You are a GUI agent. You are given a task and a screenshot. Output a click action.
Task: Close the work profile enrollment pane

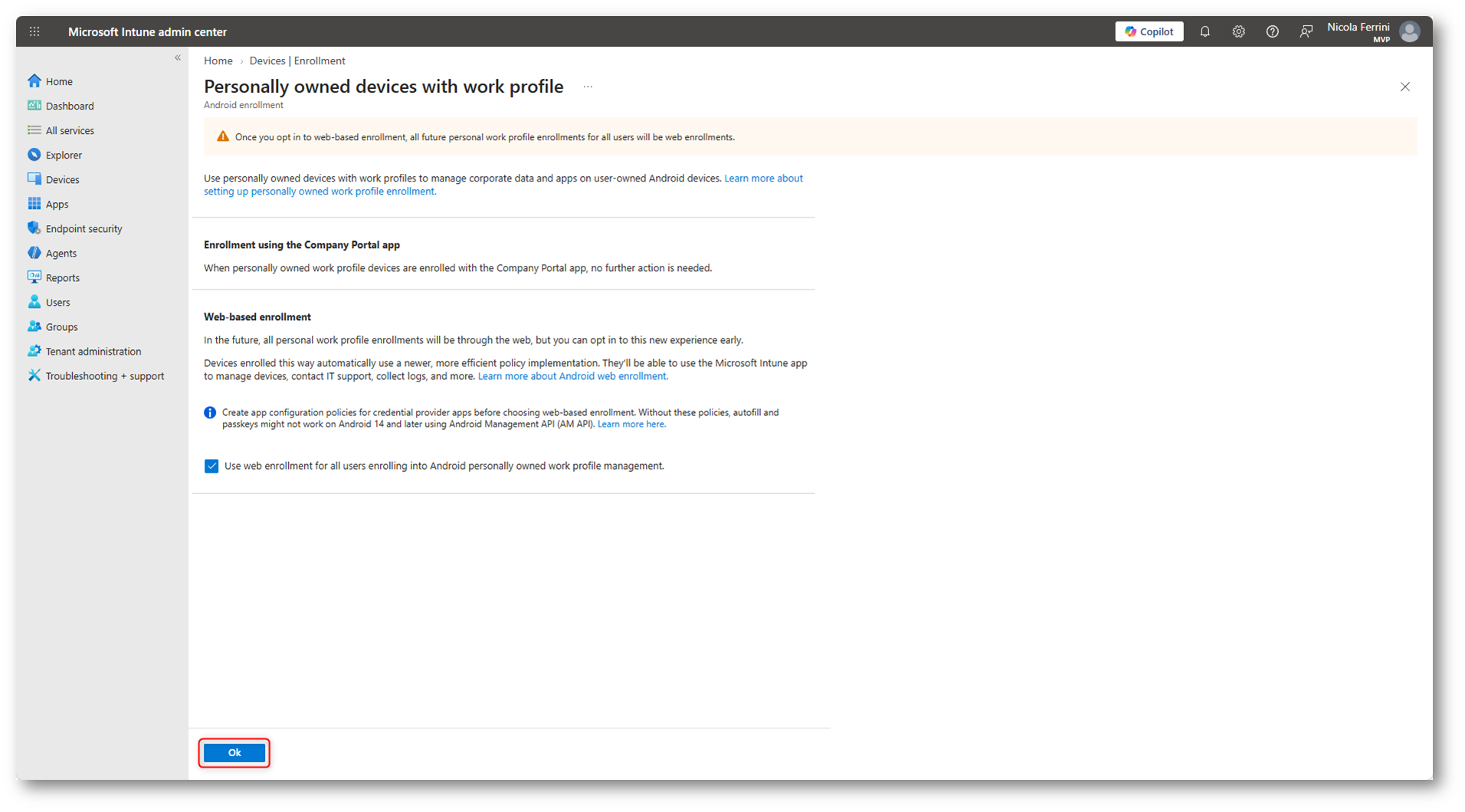(1405, 87)
